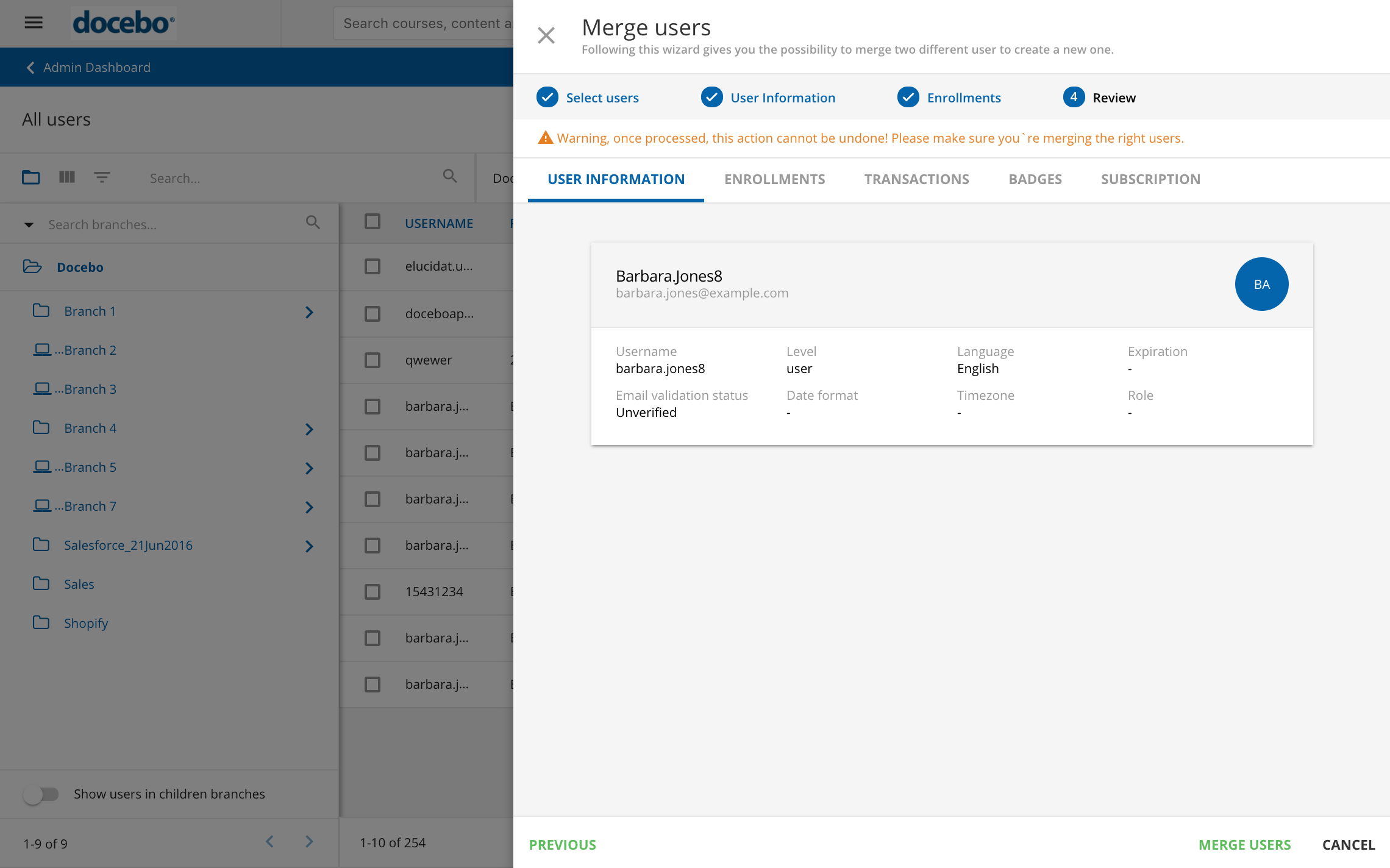The height and width of the screenshot is (868, 1390).
Task: Switch to the Enrollments tab
Action: (x=774, y=179)
